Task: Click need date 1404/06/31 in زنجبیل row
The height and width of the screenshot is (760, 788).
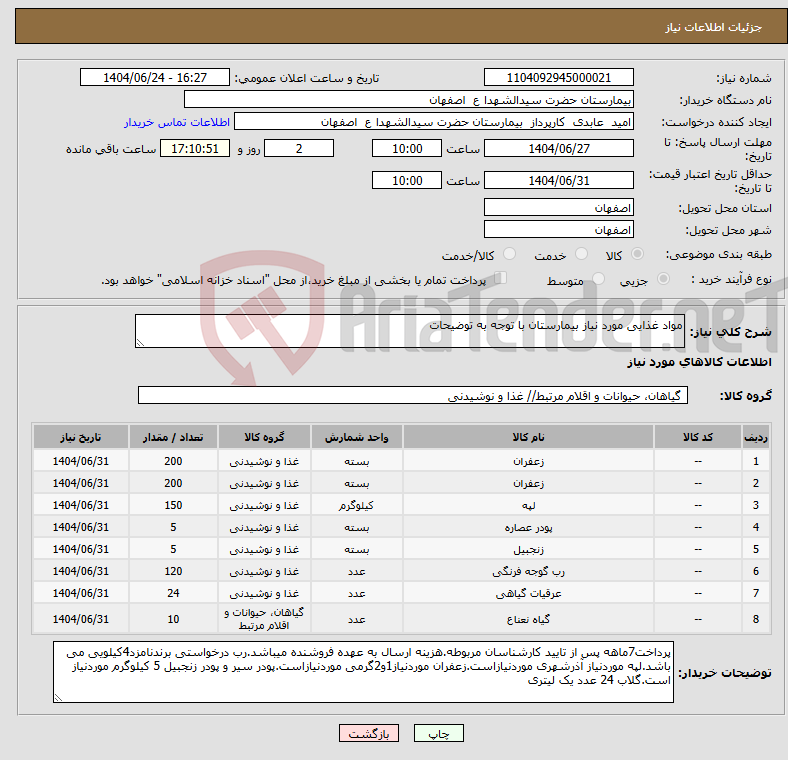Action: [x=80, y=549]
